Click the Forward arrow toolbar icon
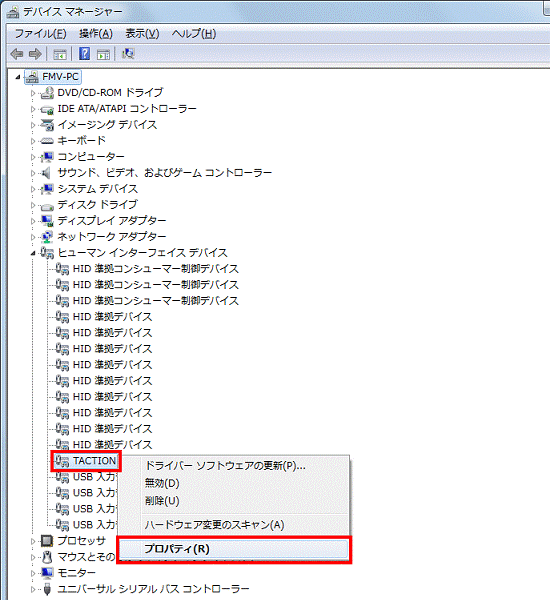The height and width of the screenshot is (600, 550). 35,54
